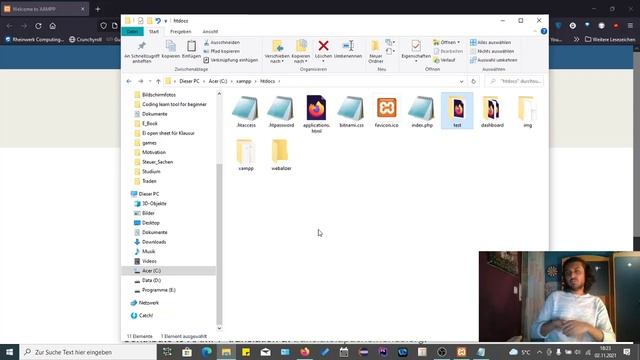The height and width of the screenshot is (360, 640).
Task: Open Steuer_Sachen in the sidebar
Action: click(x=158, y=162)
